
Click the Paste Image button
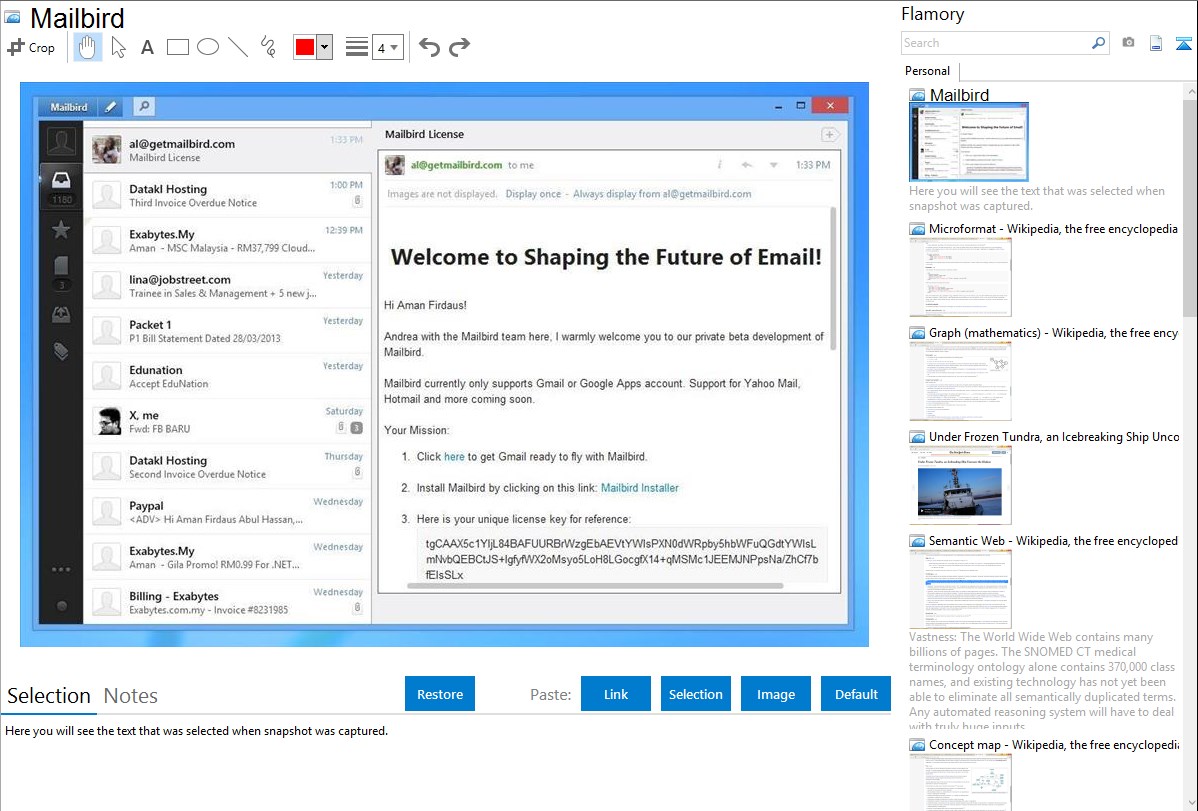coord(776,694)
